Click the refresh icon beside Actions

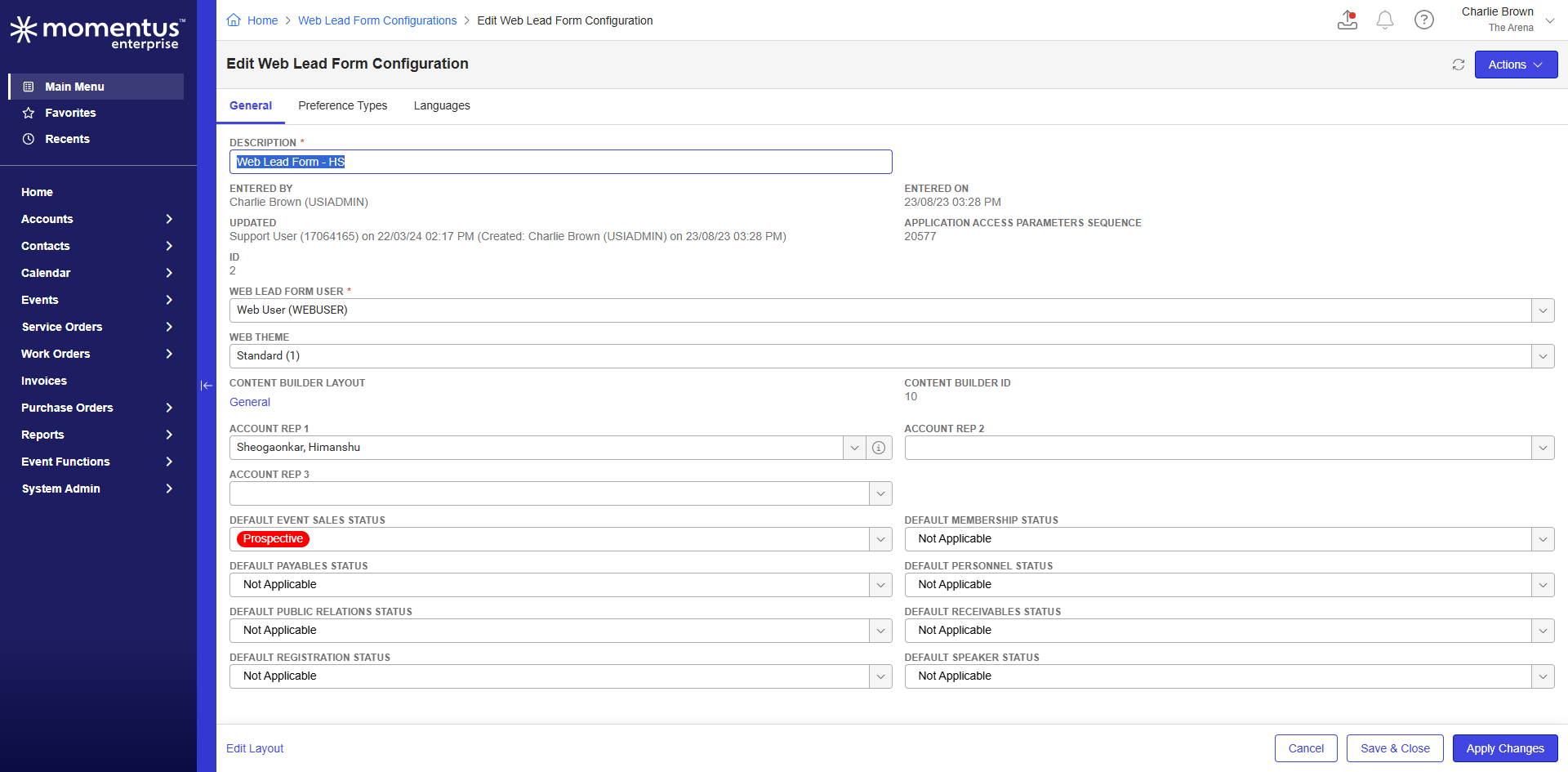tap(1459, 65)
